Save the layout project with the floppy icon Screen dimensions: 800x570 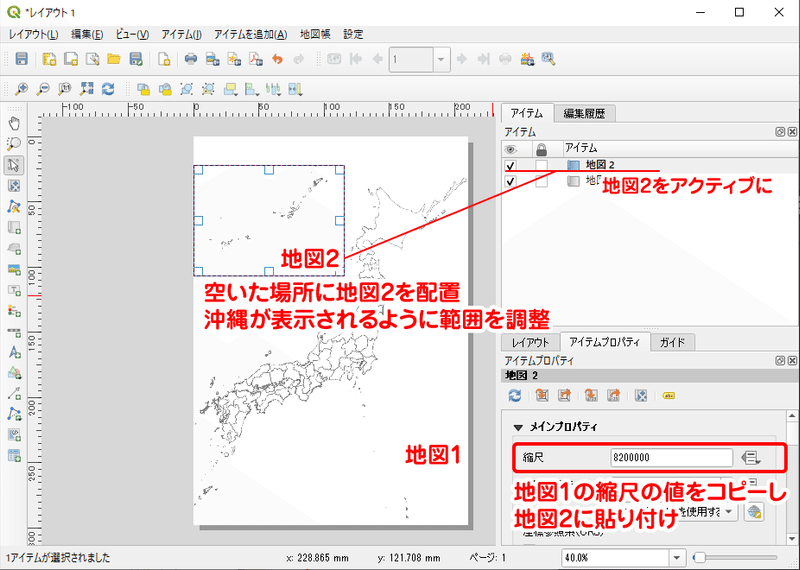tap(21, 59)
